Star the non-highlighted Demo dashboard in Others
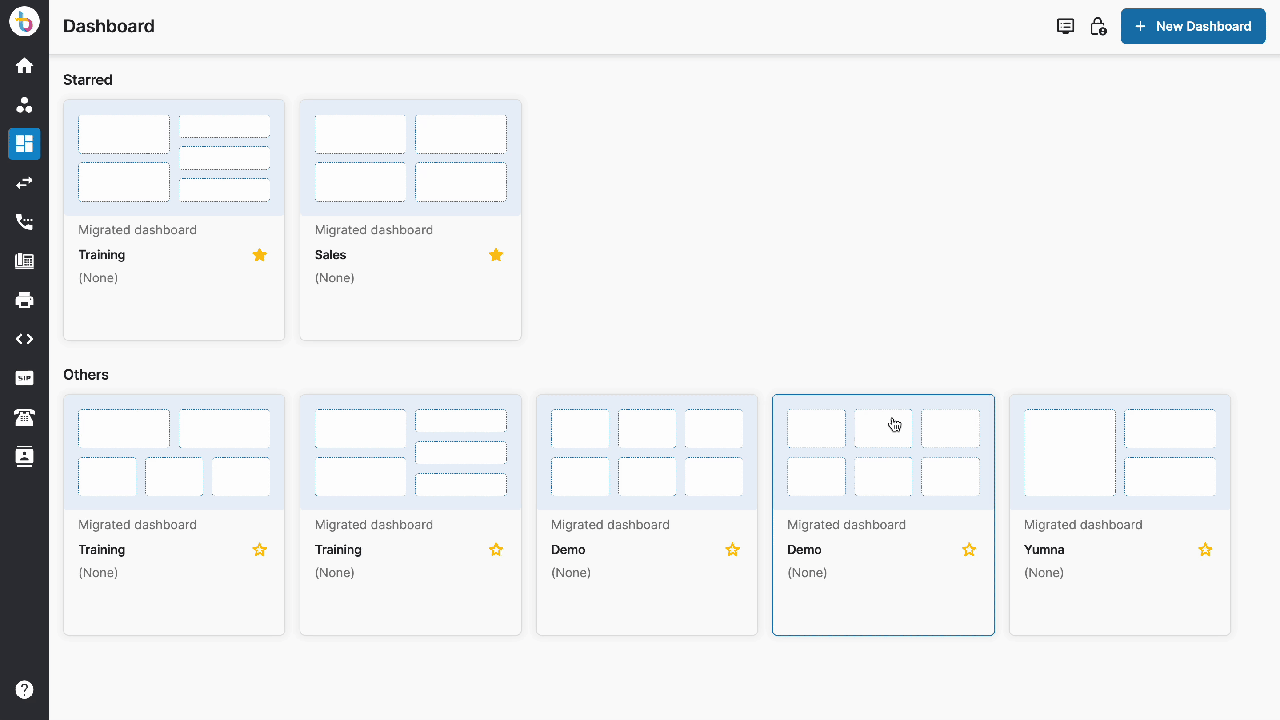Screen dimensions: 1280x720 tap(733, 550)
